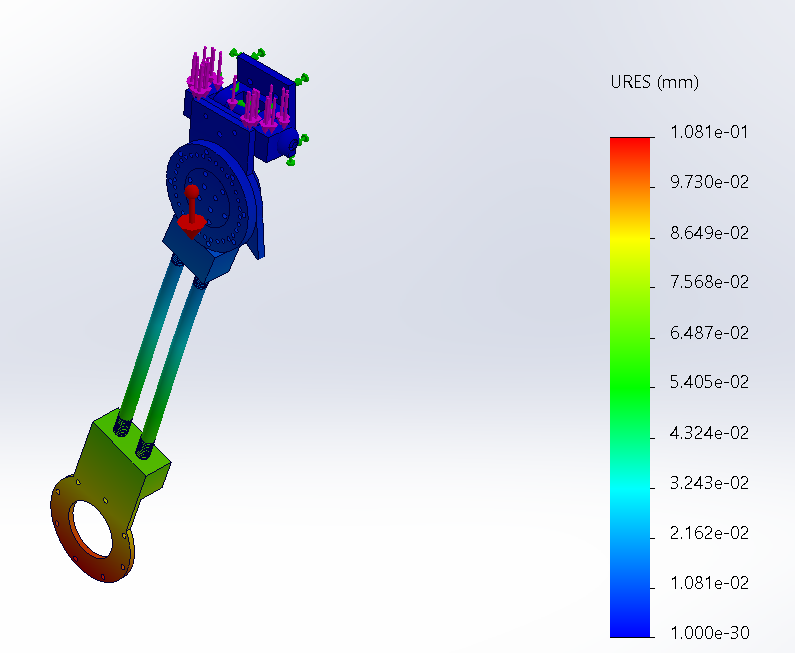The image size is (795, 653).
Task: Click legend value 5.405e-02
Action: 709,382
